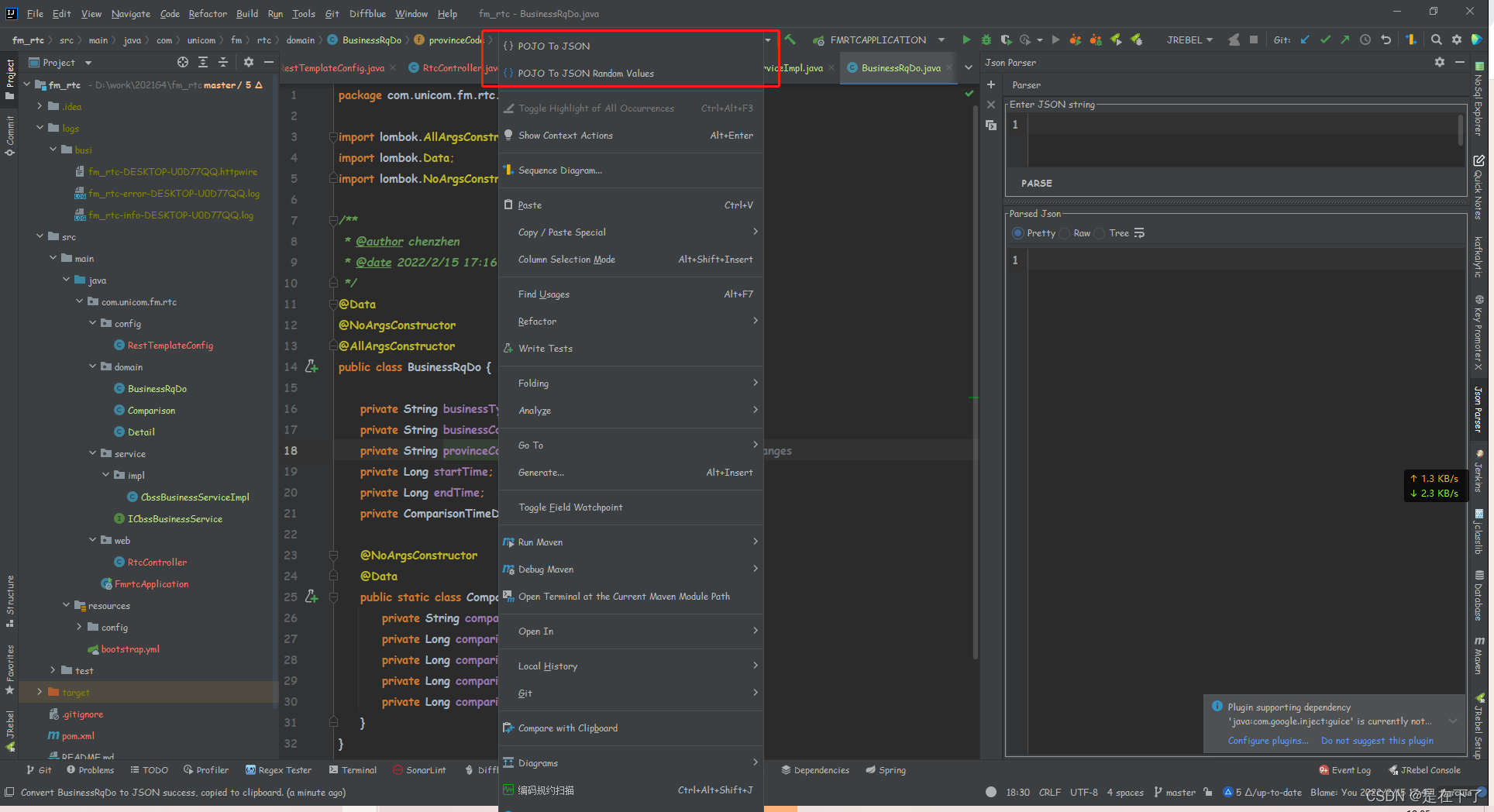Expand the target folder in project tree
This screenshot has width=1494, height=812.
[x=40, y=692]
